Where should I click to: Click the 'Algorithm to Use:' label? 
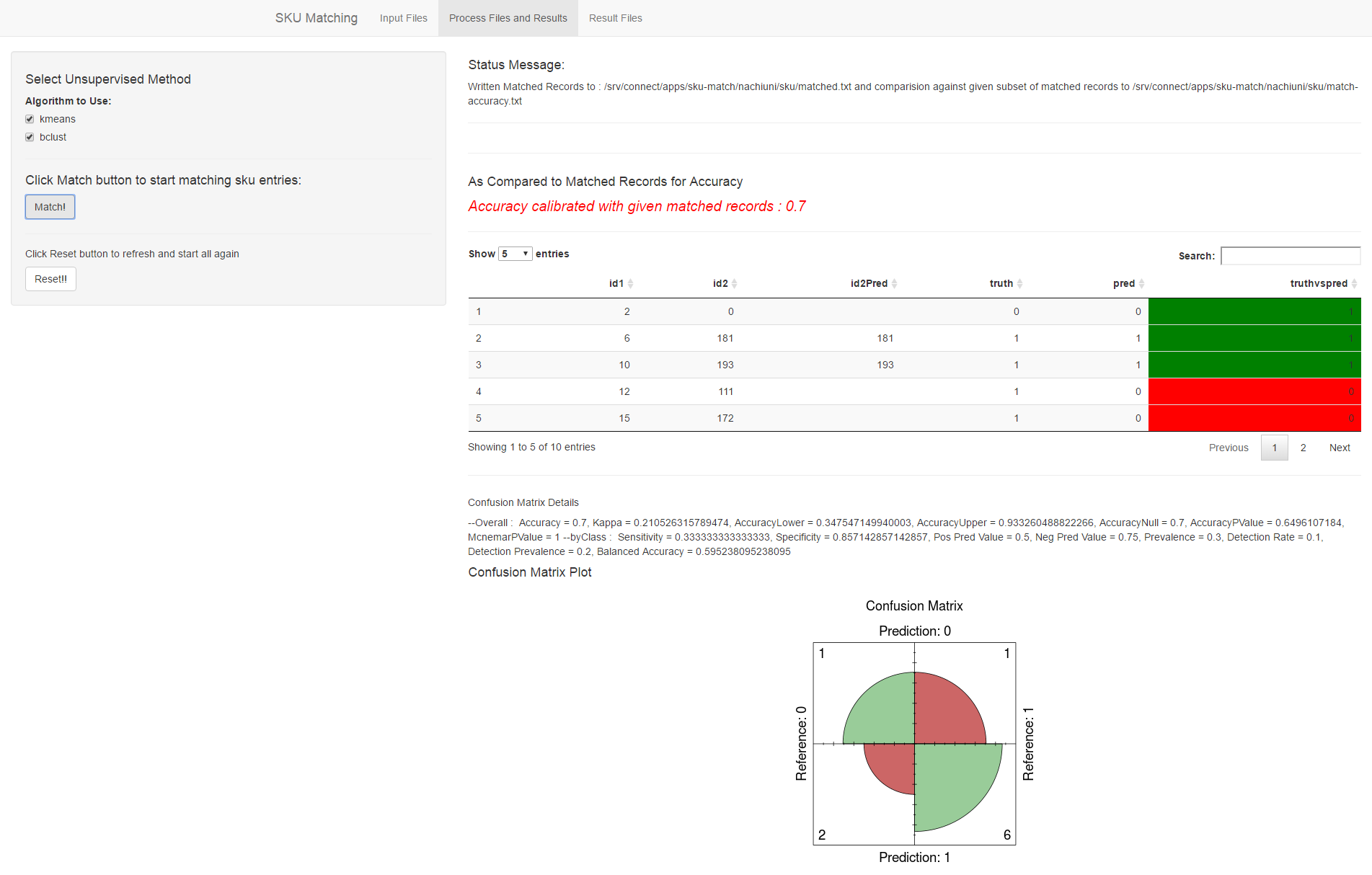point(68,101)
